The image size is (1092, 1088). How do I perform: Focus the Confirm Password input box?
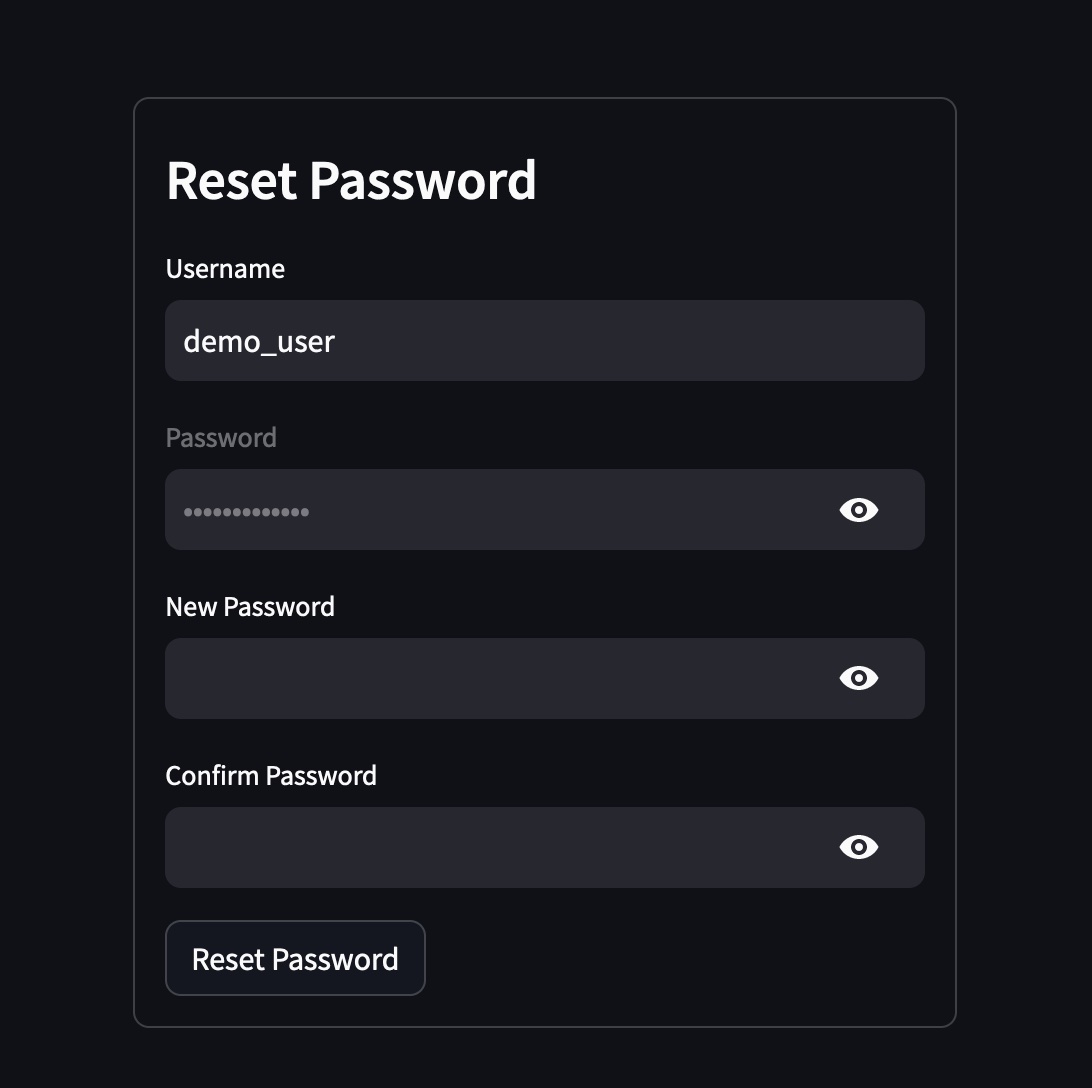point(500,847)
